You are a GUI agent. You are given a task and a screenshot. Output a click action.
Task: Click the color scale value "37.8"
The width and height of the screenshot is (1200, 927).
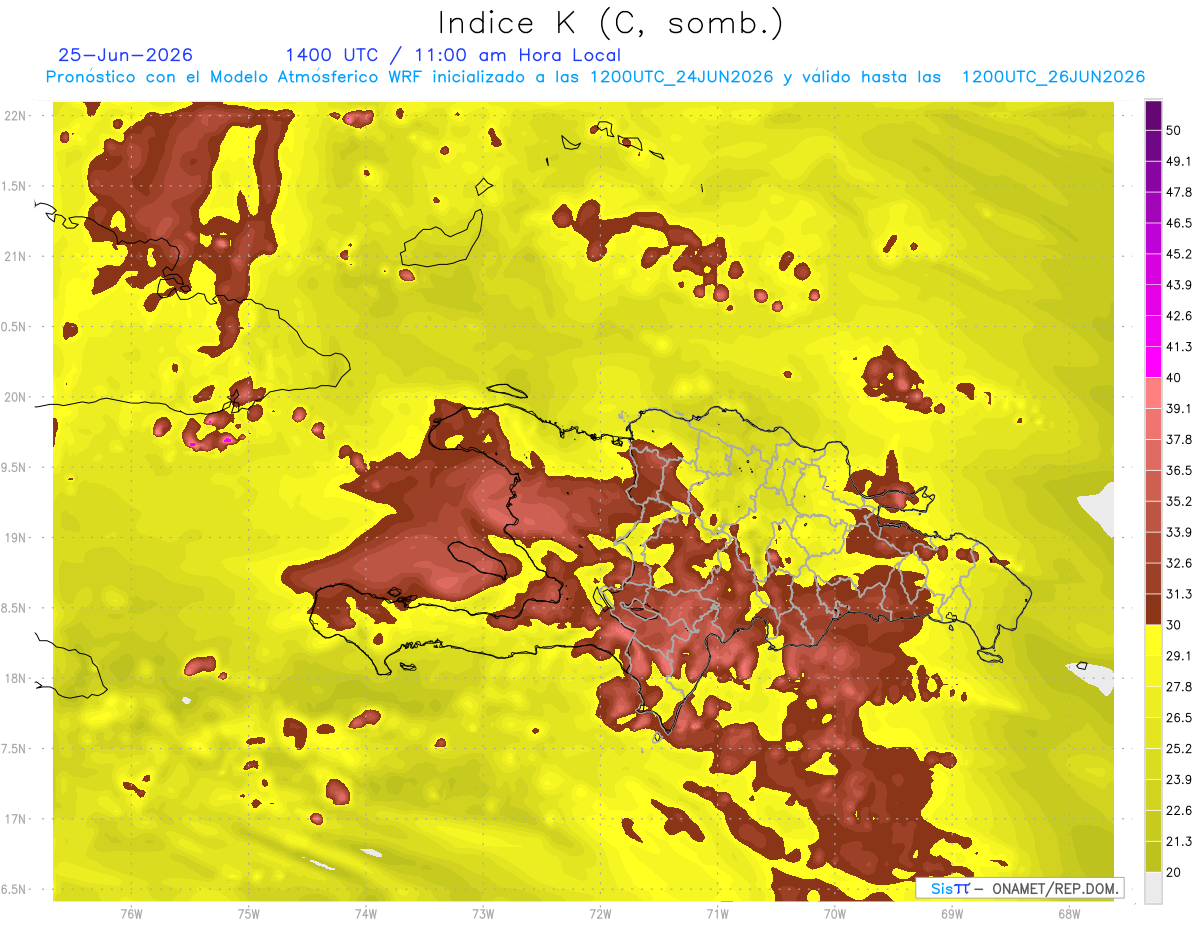(x=1179, y=439)
